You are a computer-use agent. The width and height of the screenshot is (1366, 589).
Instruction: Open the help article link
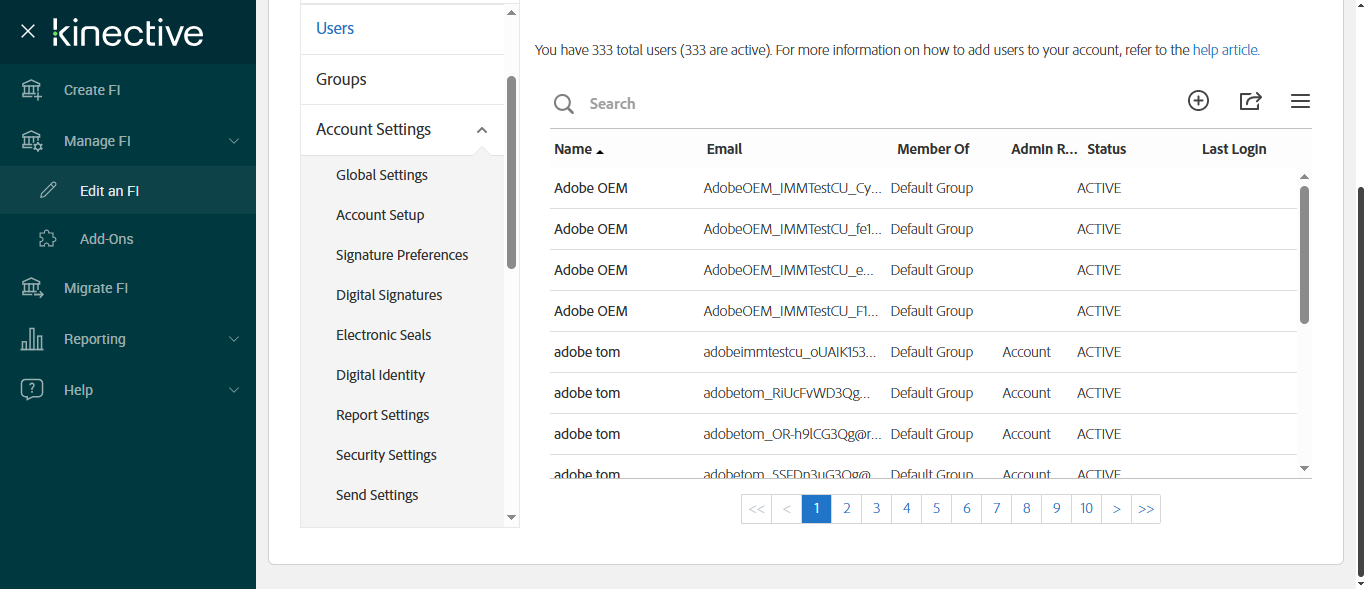(x=1225, y=50)
